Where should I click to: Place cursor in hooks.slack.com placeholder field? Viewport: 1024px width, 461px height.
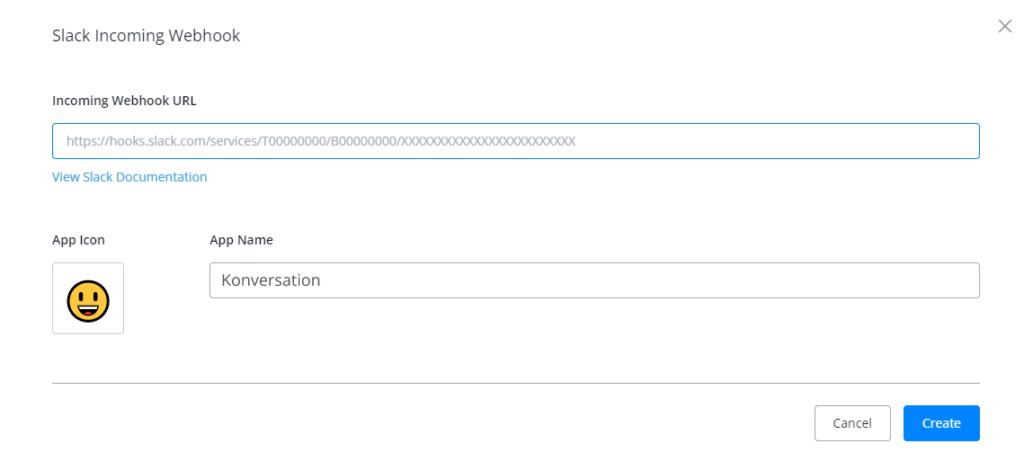516,141
